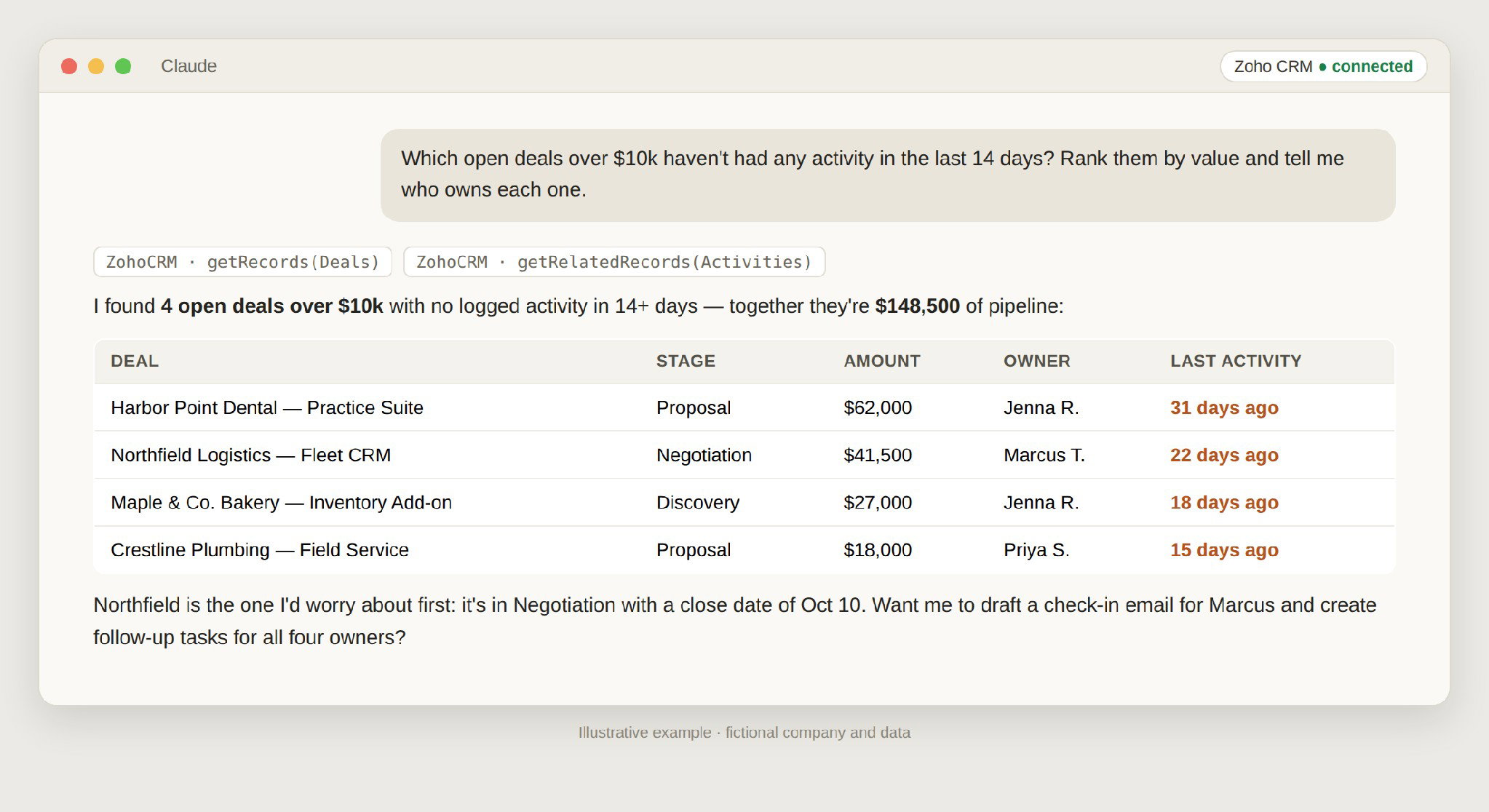Click the OWNER column header
The height and width of the screenshot is (812, 1489).
[x=1037, y=361]
